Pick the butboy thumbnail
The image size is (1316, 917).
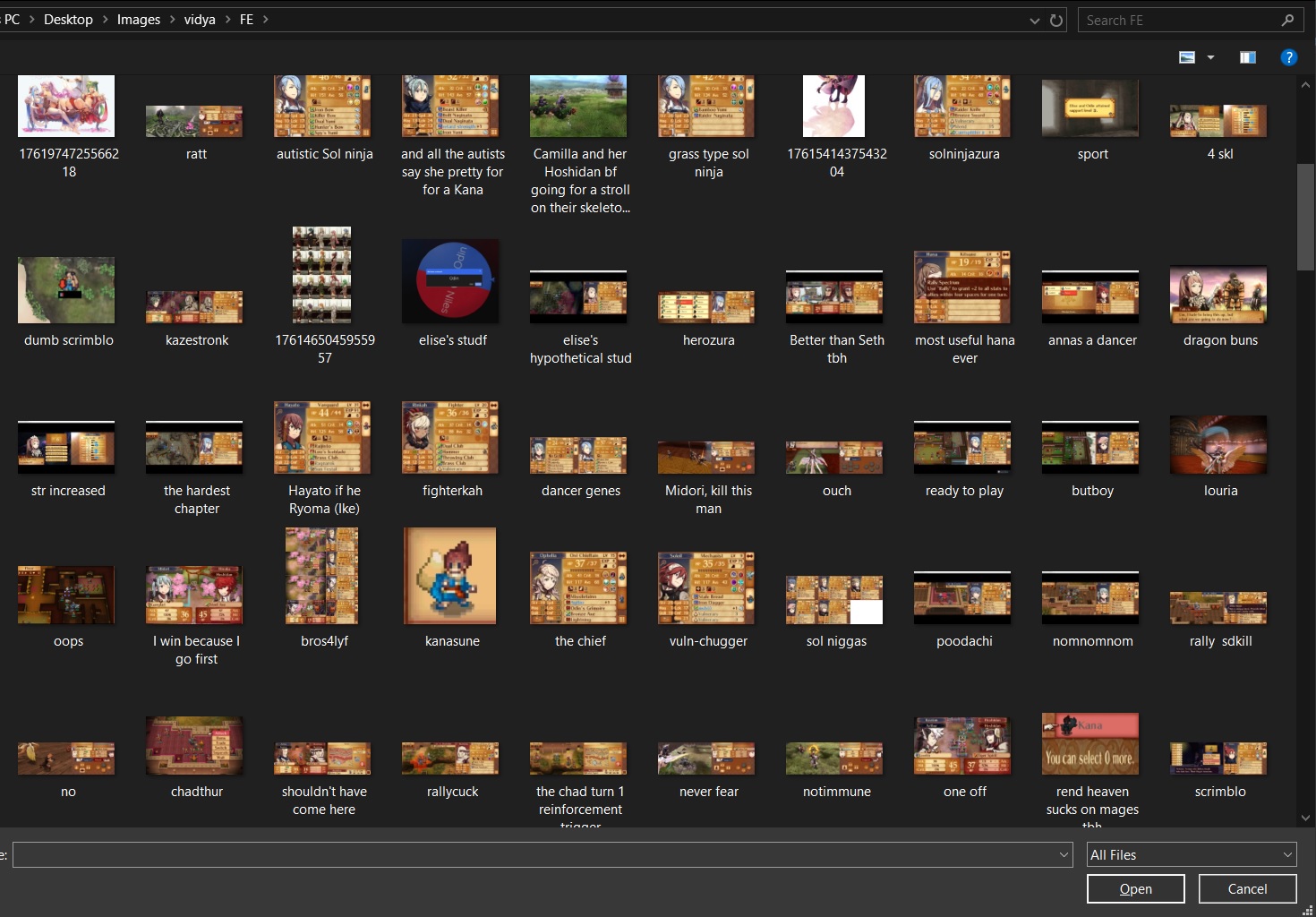tap(1090, 447)
